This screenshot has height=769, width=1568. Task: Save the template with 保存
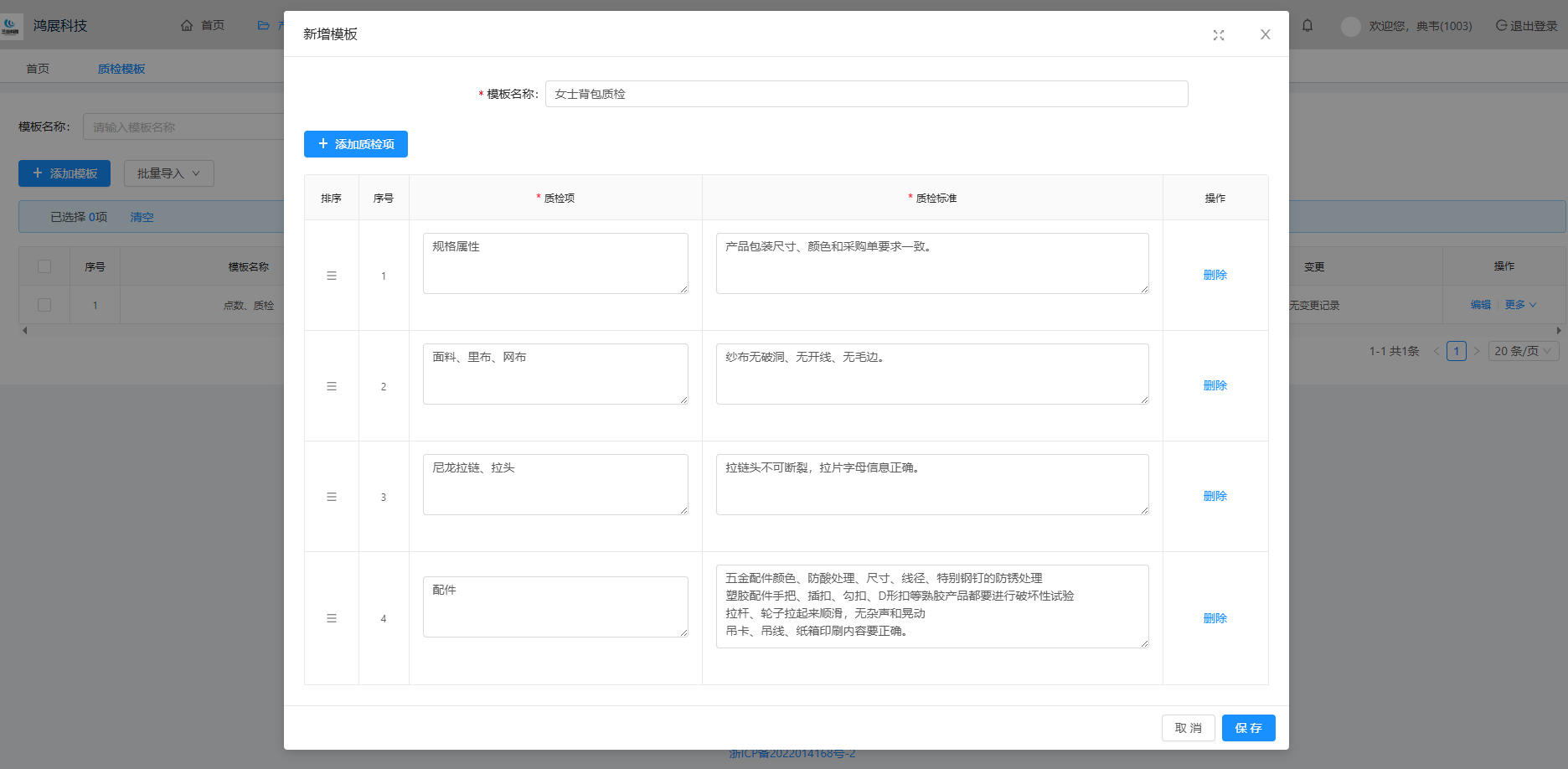point(1248,728)
